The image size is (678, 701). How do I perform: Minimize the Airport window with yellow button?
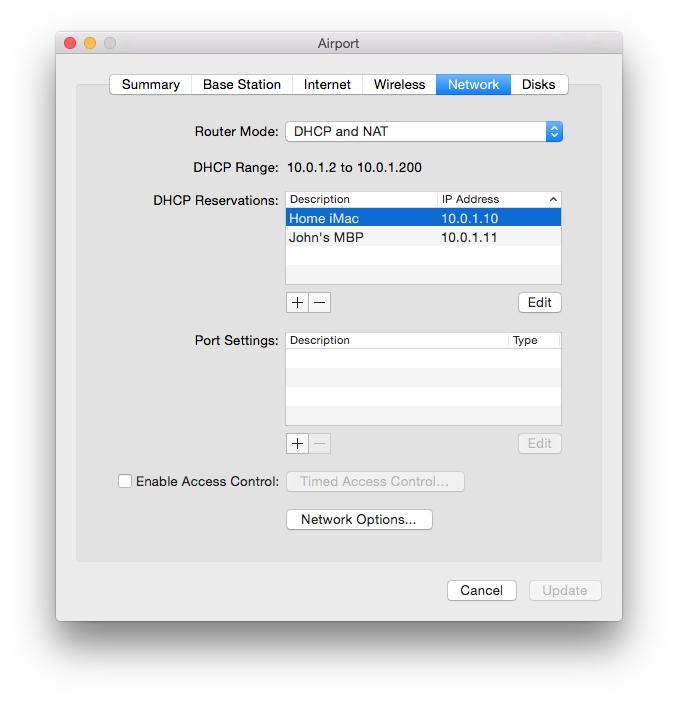[x=90, y=43]
